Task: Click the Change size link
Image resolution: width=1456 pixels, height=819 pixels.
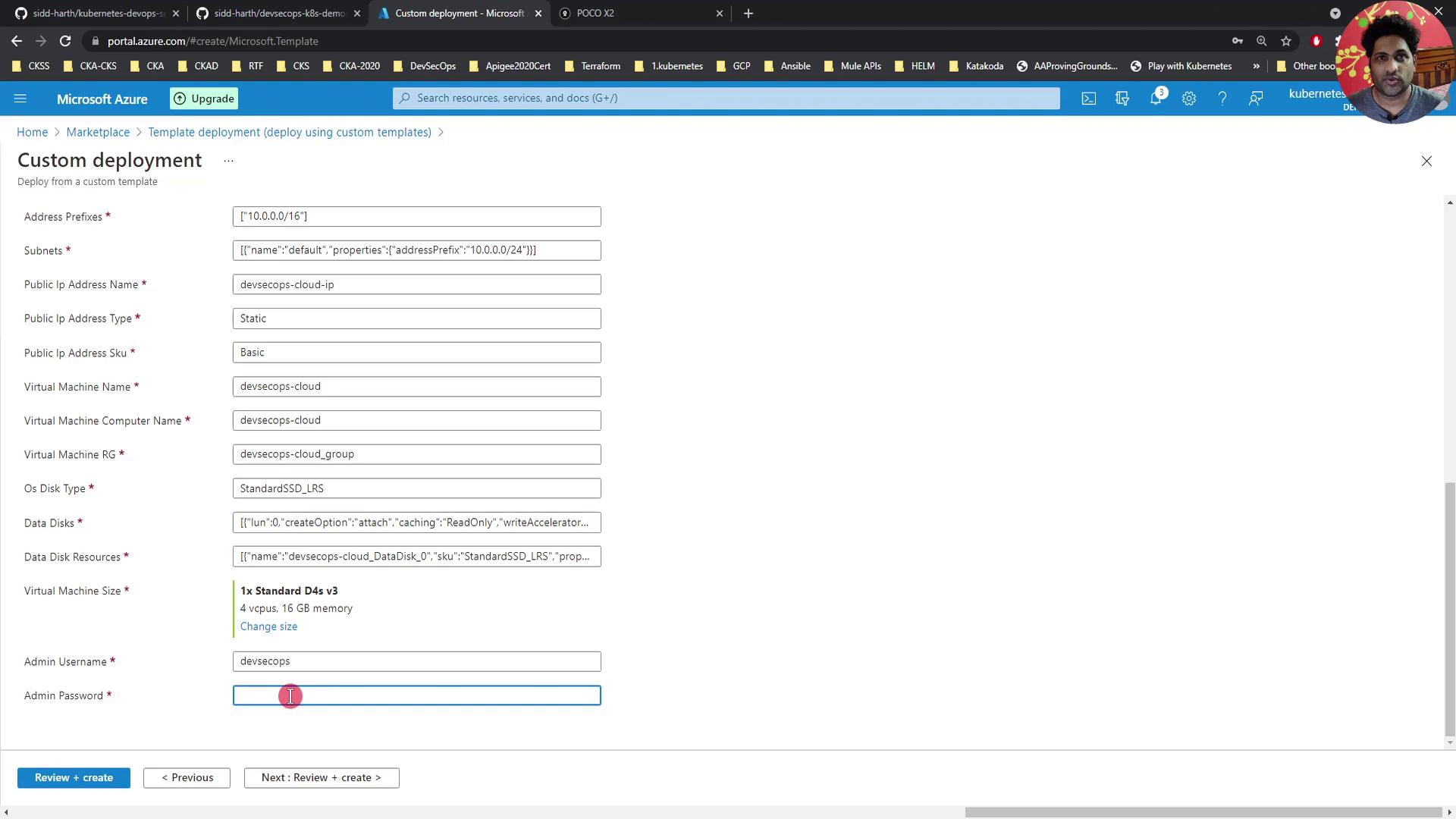Action: (268, 626)
